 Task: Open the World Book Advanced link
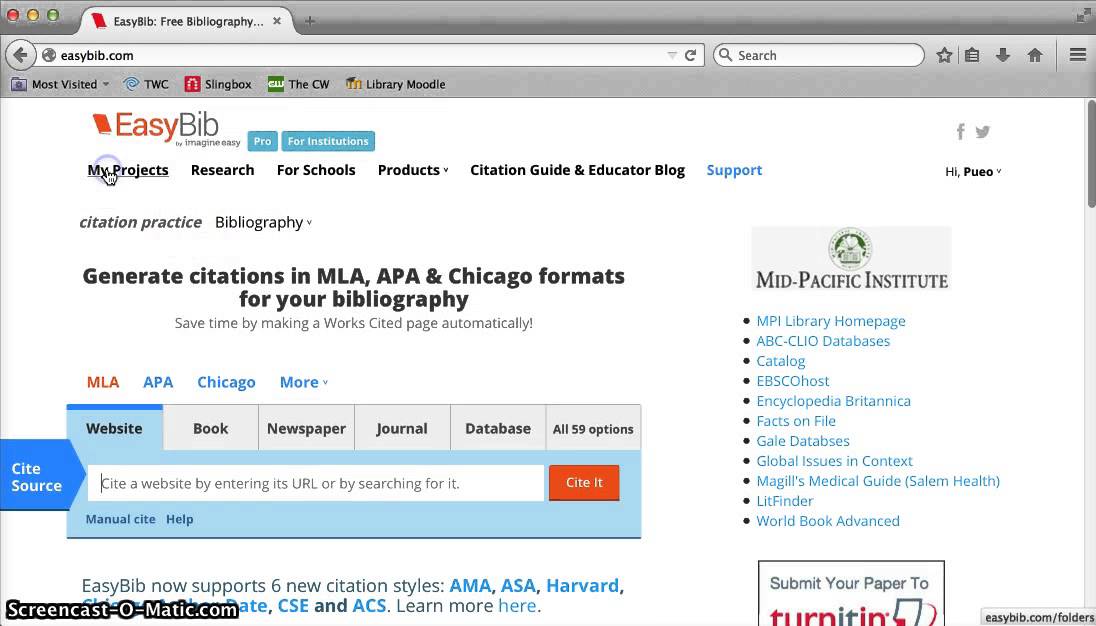click(828, 521)
